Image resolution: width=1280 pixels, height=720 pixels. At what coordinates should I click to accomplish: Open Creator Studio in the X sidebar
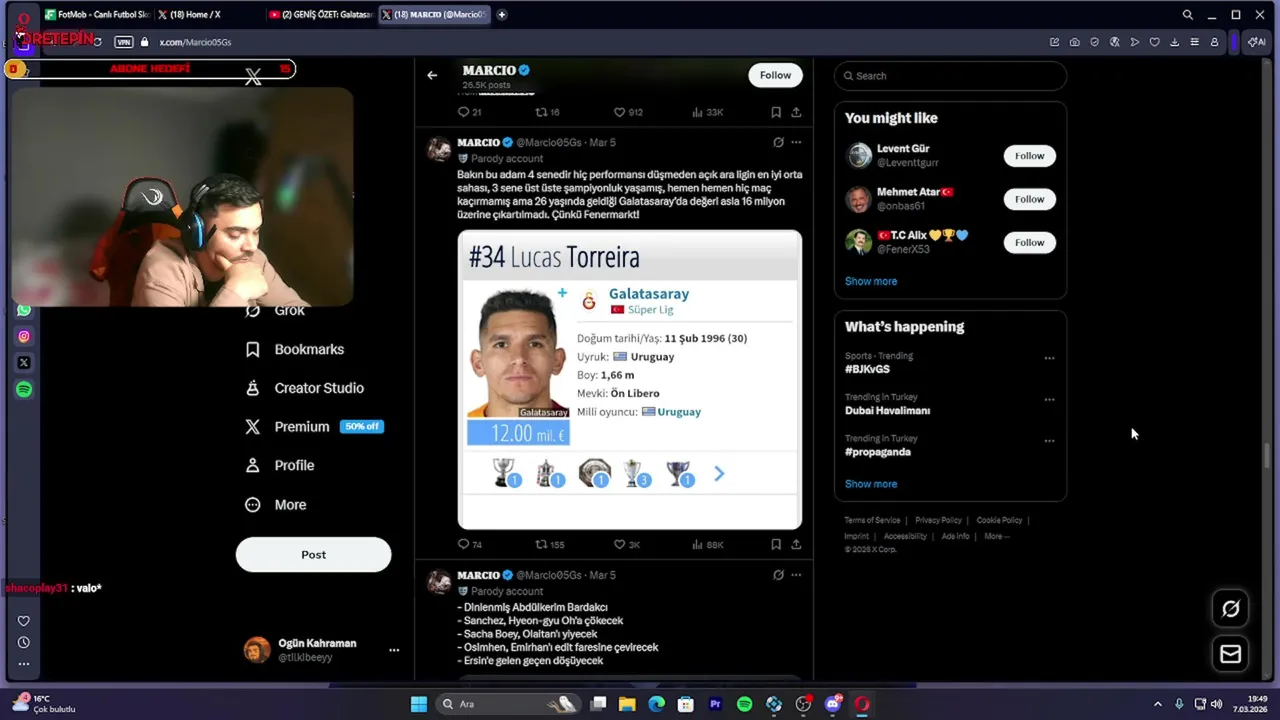[305, 388]
